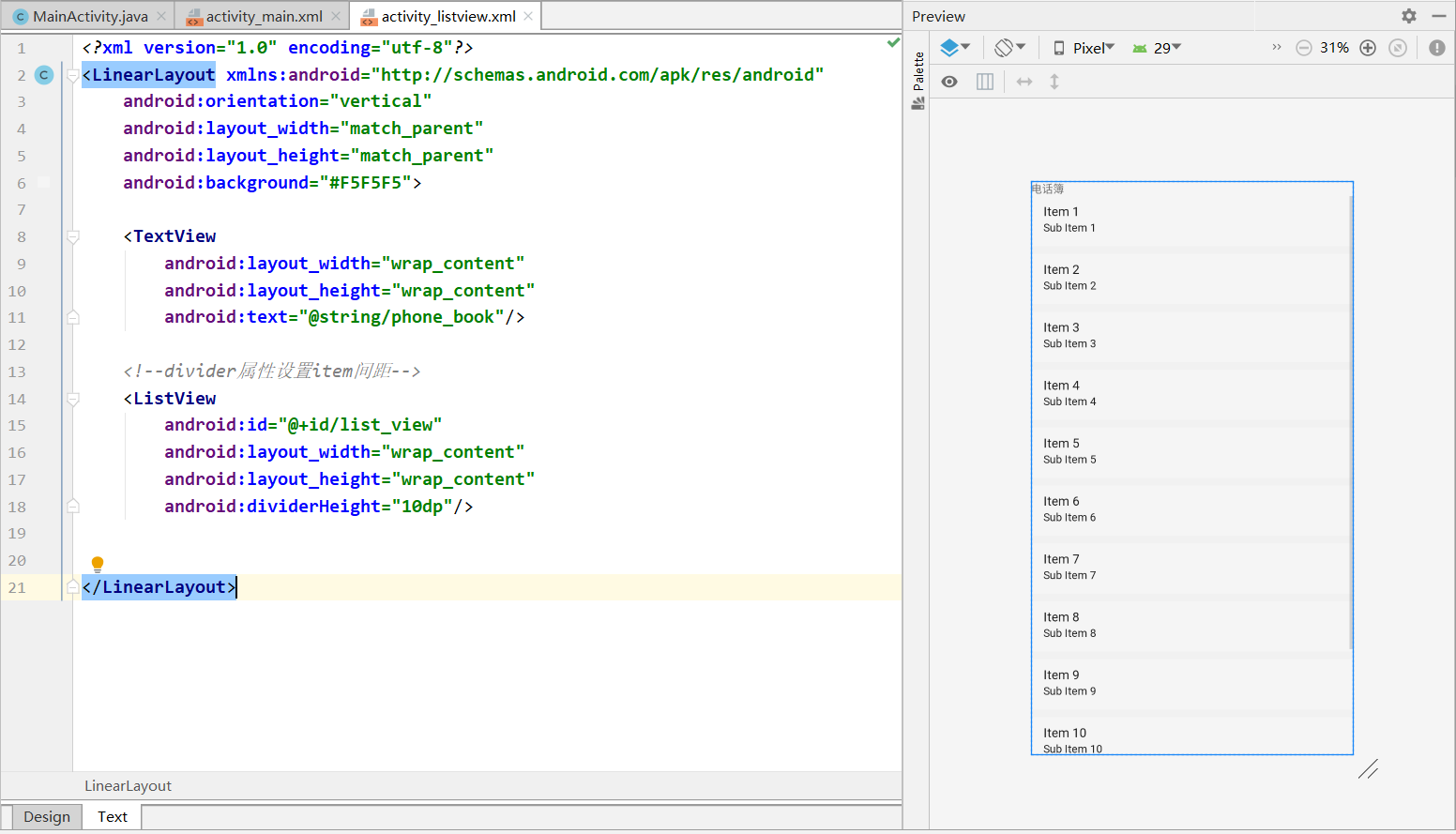Image resolution: width=1456 pixels, height=834 pixels.
Task: Click the related class icon on line 2
Action: click(44, 75)
